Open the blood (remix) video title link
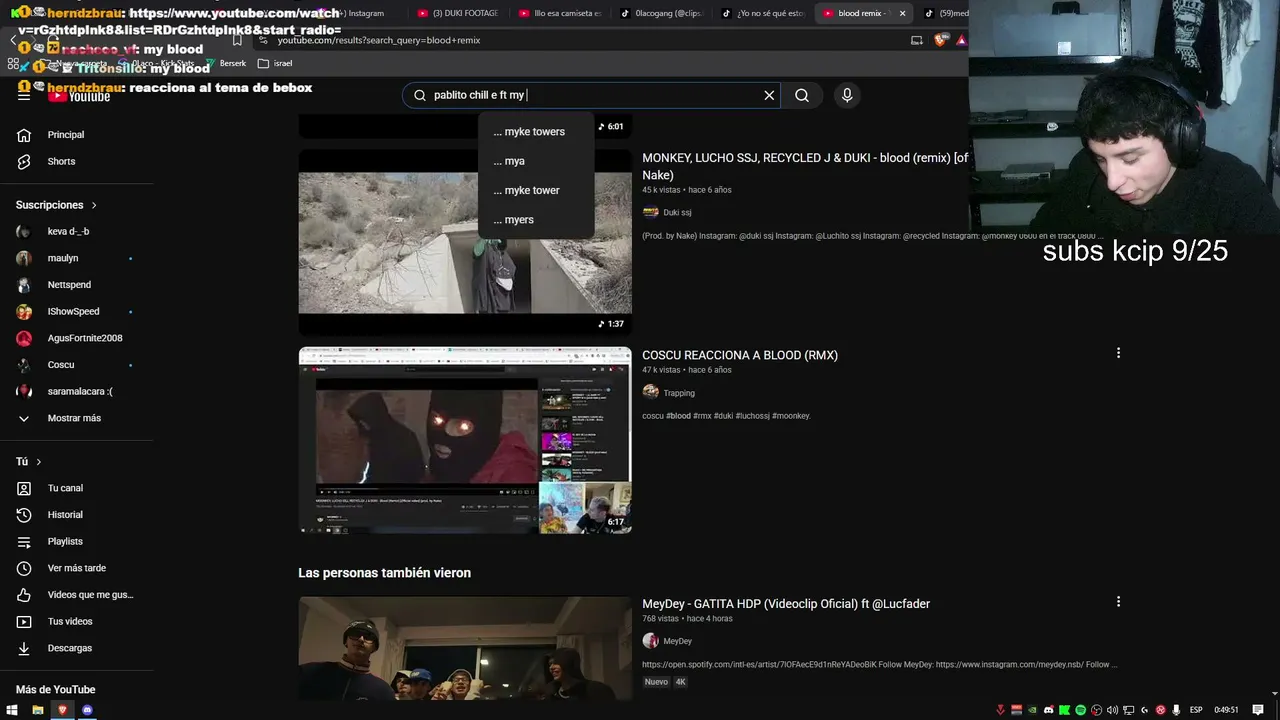Screen dimensions: 1280x720 (805, 166)
